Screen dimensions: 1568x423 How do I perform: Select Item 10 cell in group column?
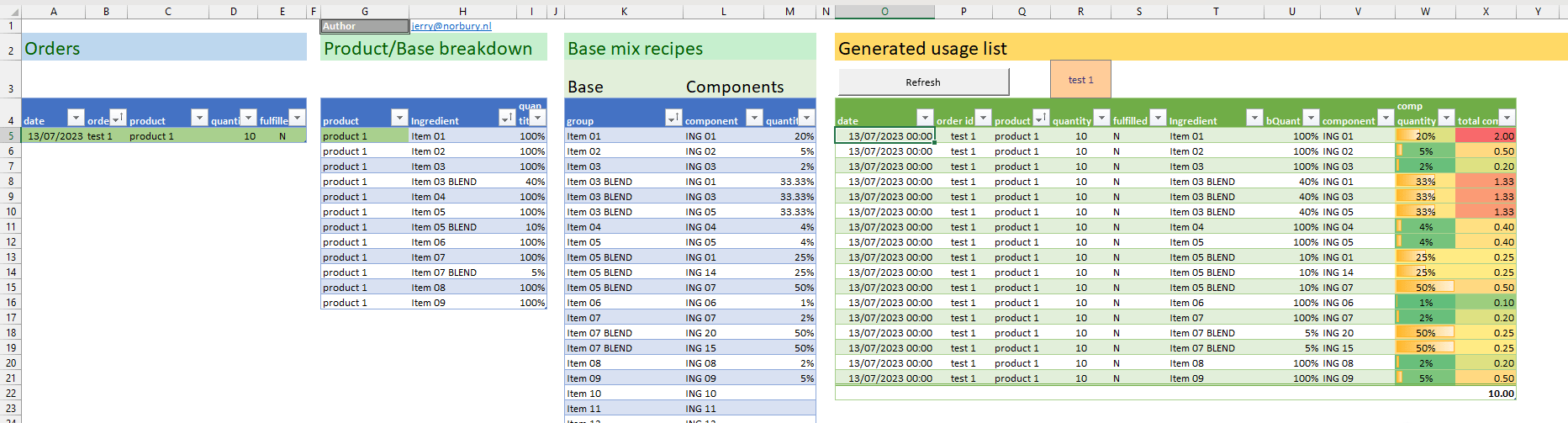(624, 393)
